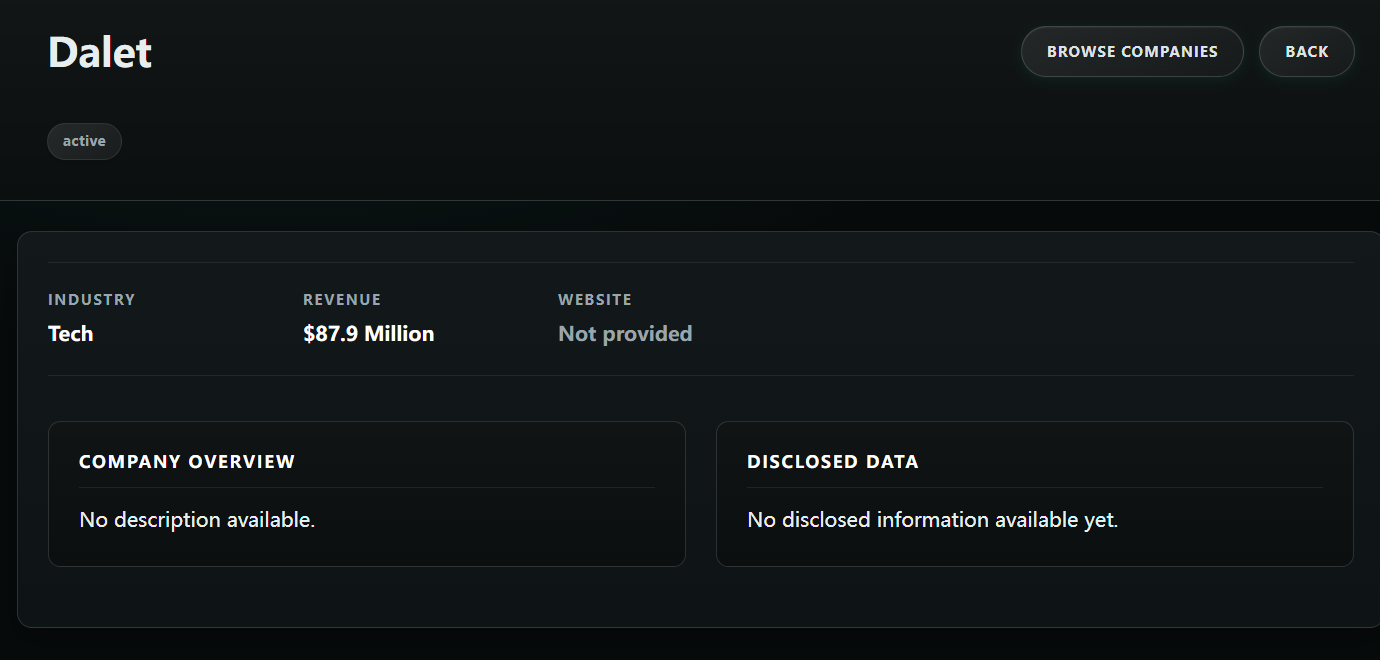Click the DISCLOSED DATA heading
The image size is (1380, 660).
(832, 462)
